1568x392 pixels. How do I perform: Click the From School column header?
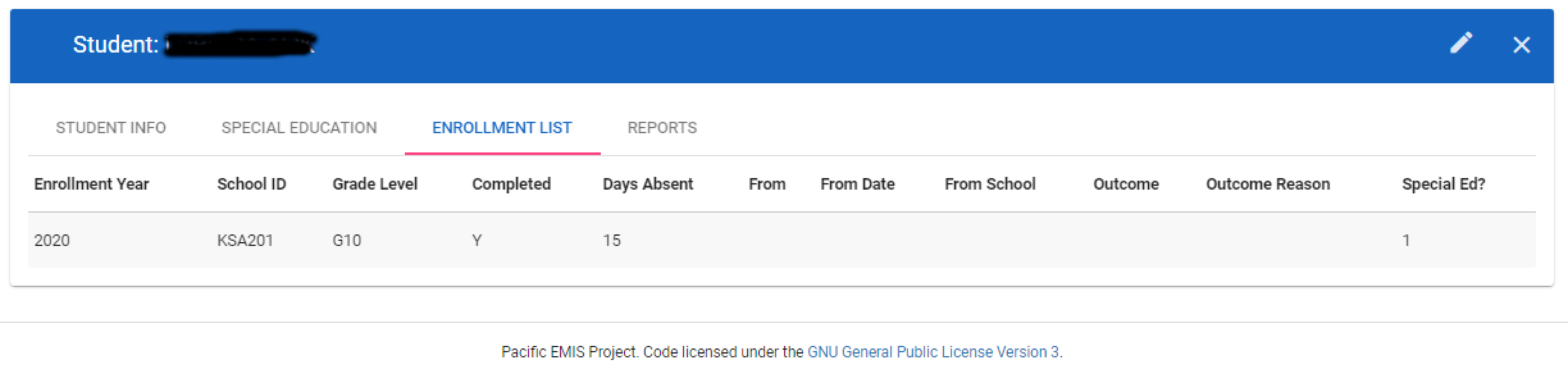(990, 184)
